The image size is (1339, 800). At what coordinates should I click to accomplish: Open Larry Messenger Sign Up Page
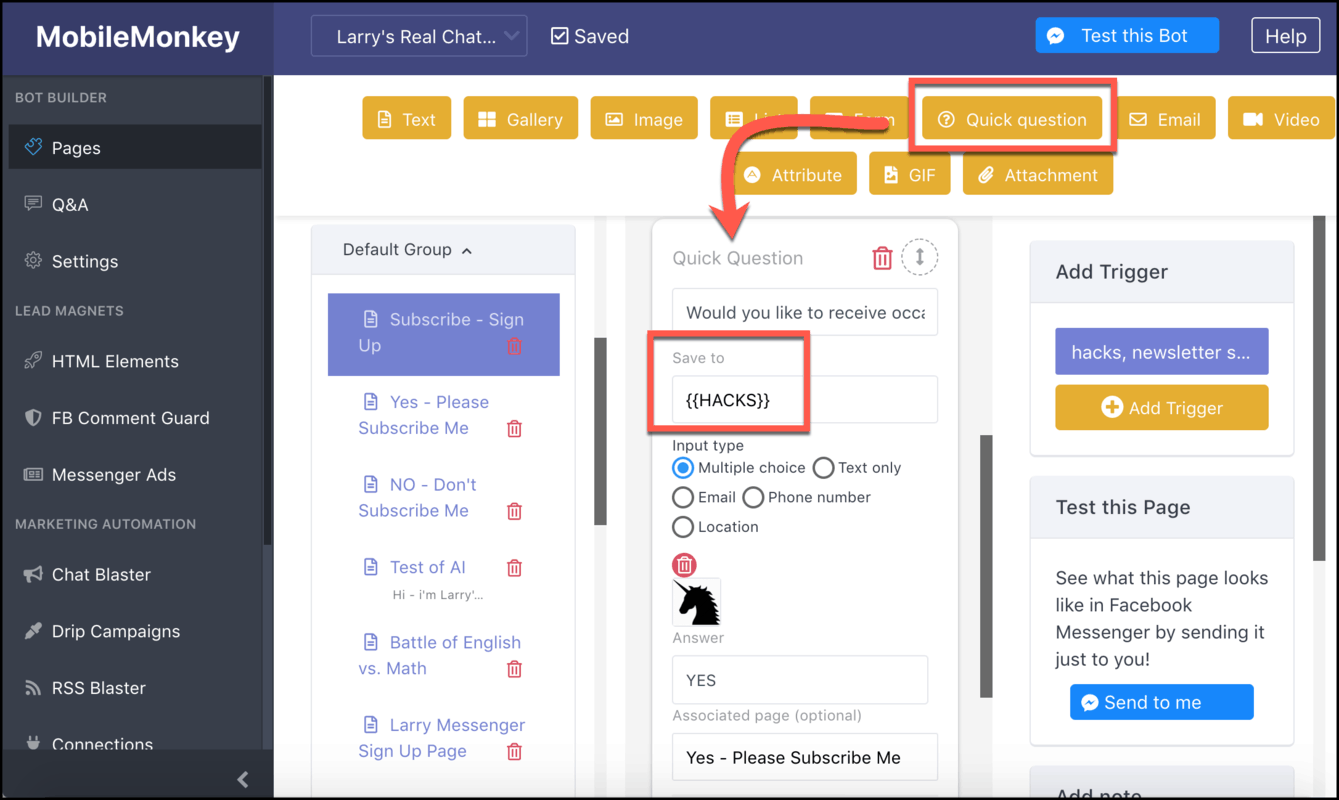441,738
